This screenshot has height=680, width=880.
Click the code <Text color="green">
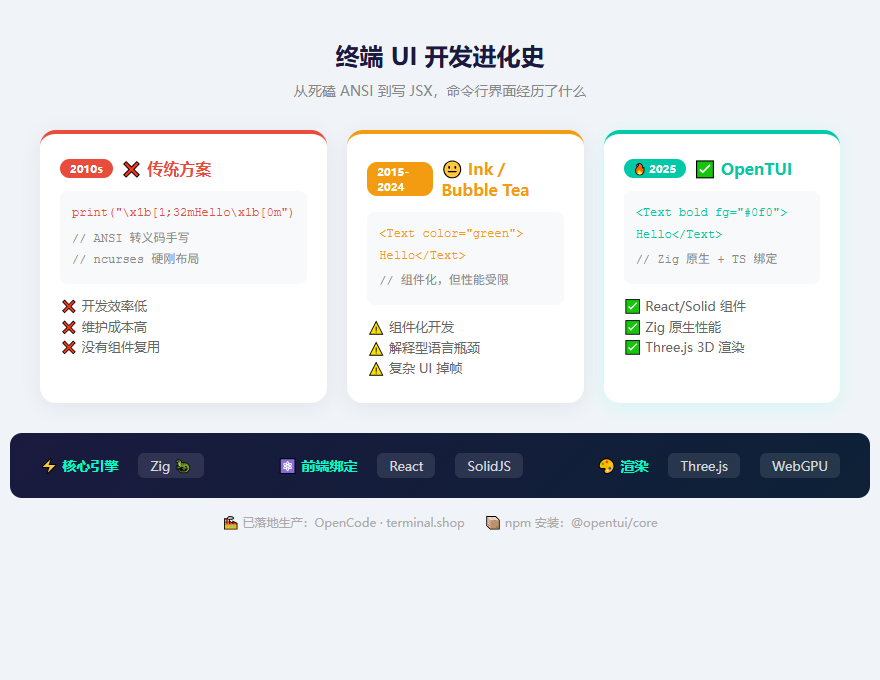click(451, 233)
